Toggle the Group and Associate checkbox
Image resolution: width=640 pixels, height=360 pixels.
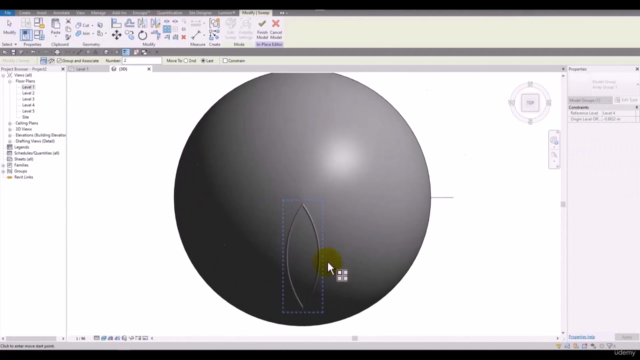coord(59,61)
